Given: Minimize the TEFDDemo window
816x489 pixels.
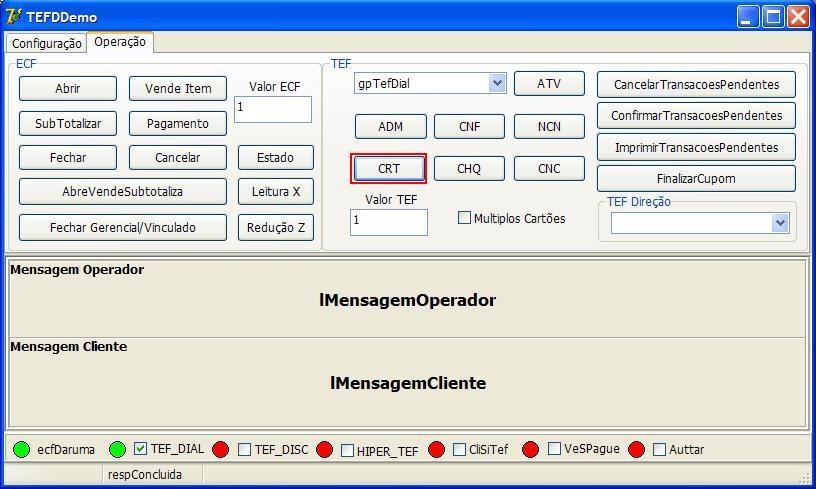Looking at the screenshot, I should coord(748,17).
